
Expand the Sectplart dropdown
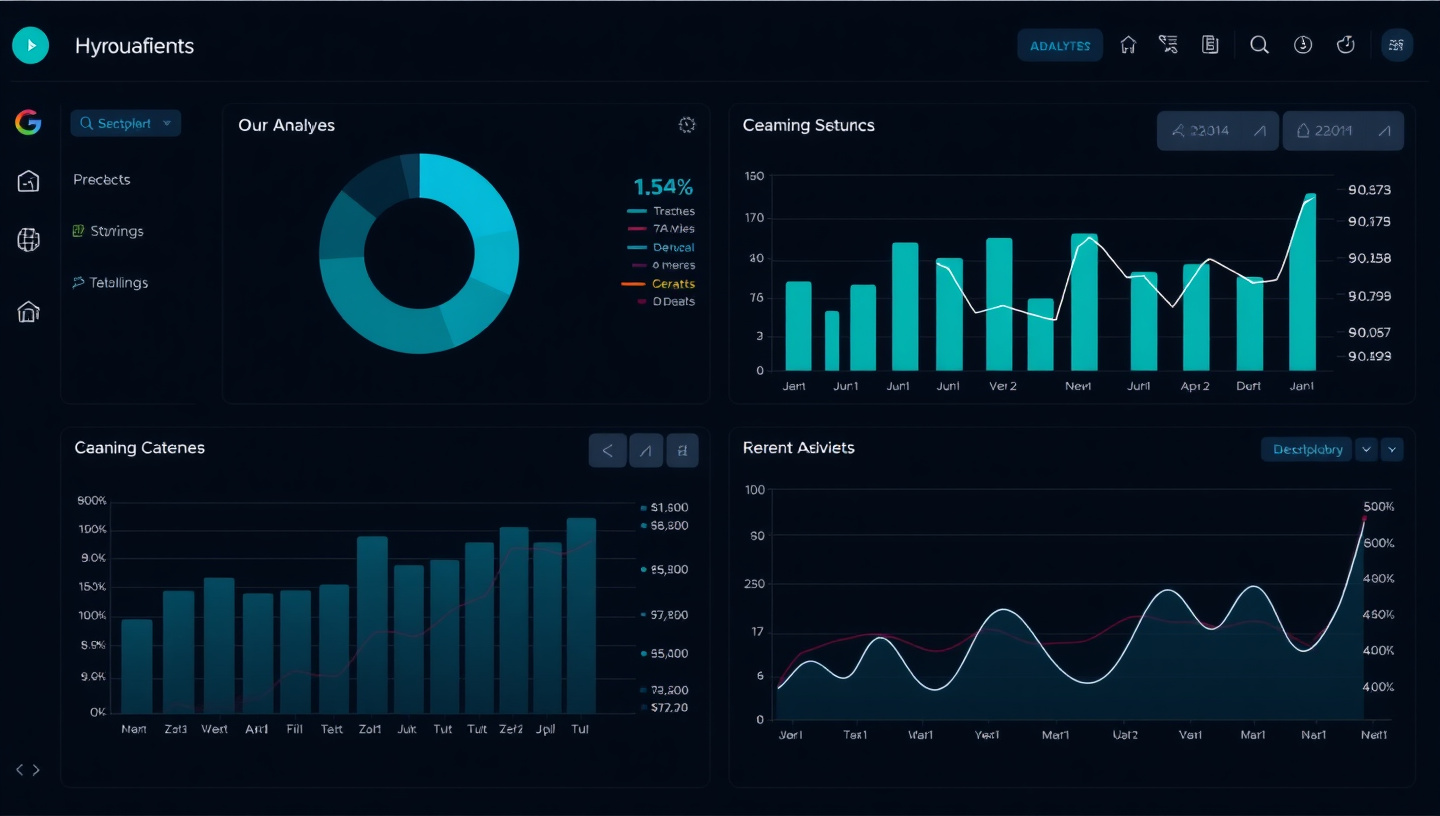[125, 123]
